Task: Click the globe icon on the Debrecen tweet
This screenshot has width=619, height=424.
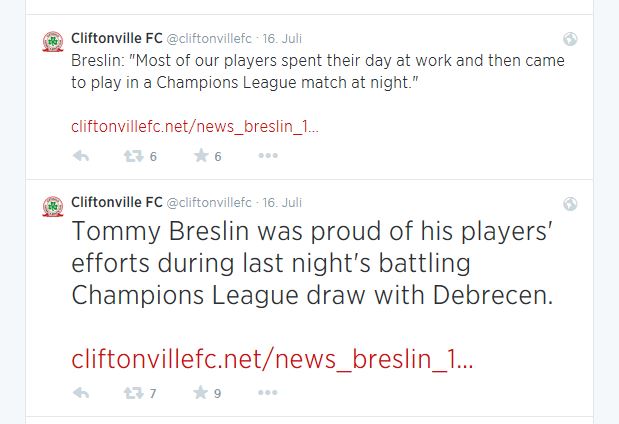Action: [x=570, y=204]
